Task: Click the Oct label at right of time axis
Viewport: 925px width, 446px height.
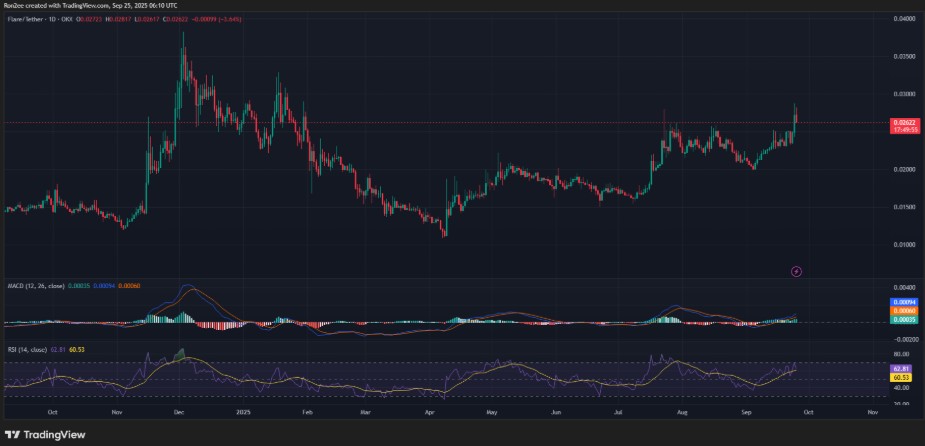Action: tap(807, 410)
